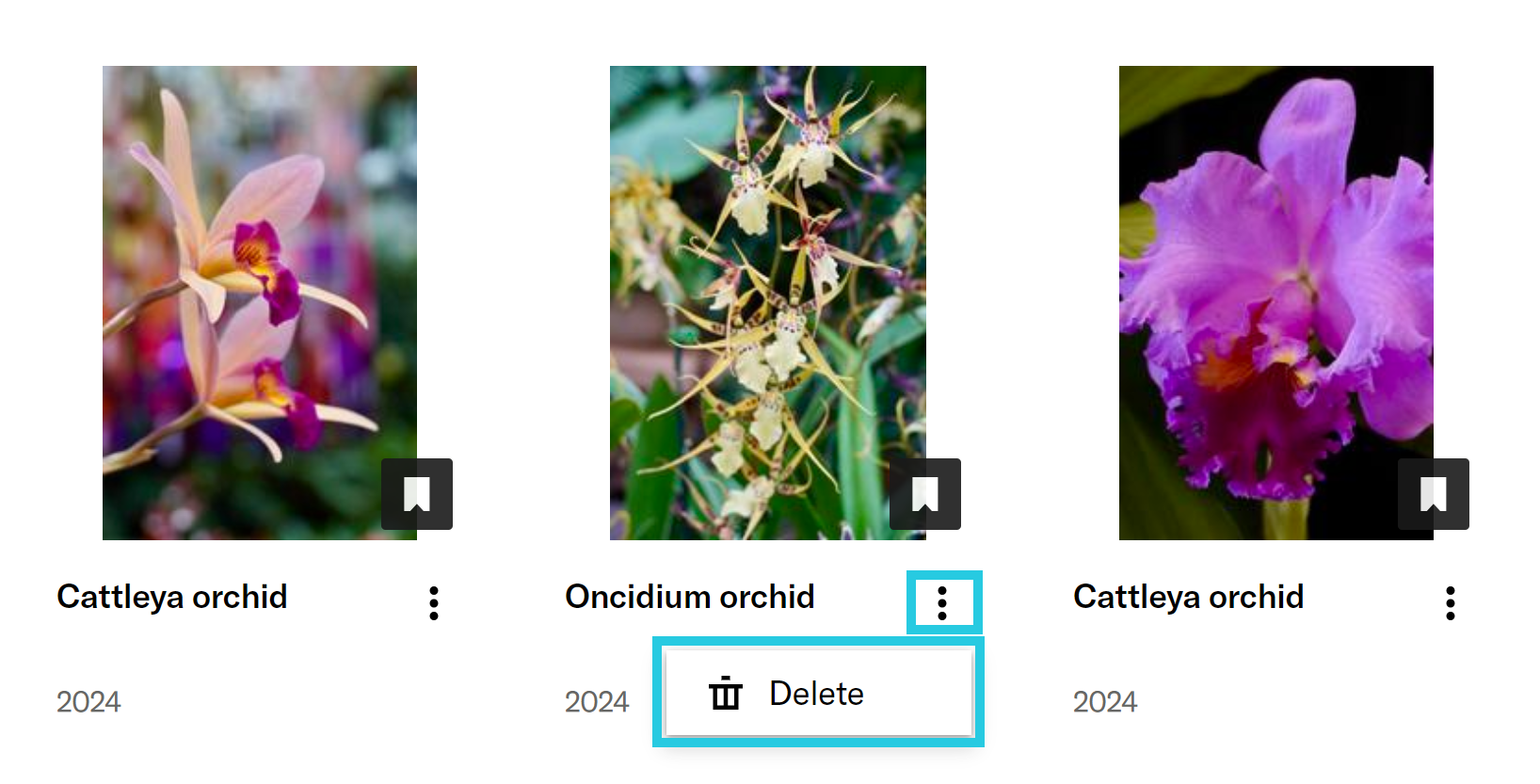
Task: Click the bookmark ribbon on the right Cattleya photo
Action: click(1433, 494)
